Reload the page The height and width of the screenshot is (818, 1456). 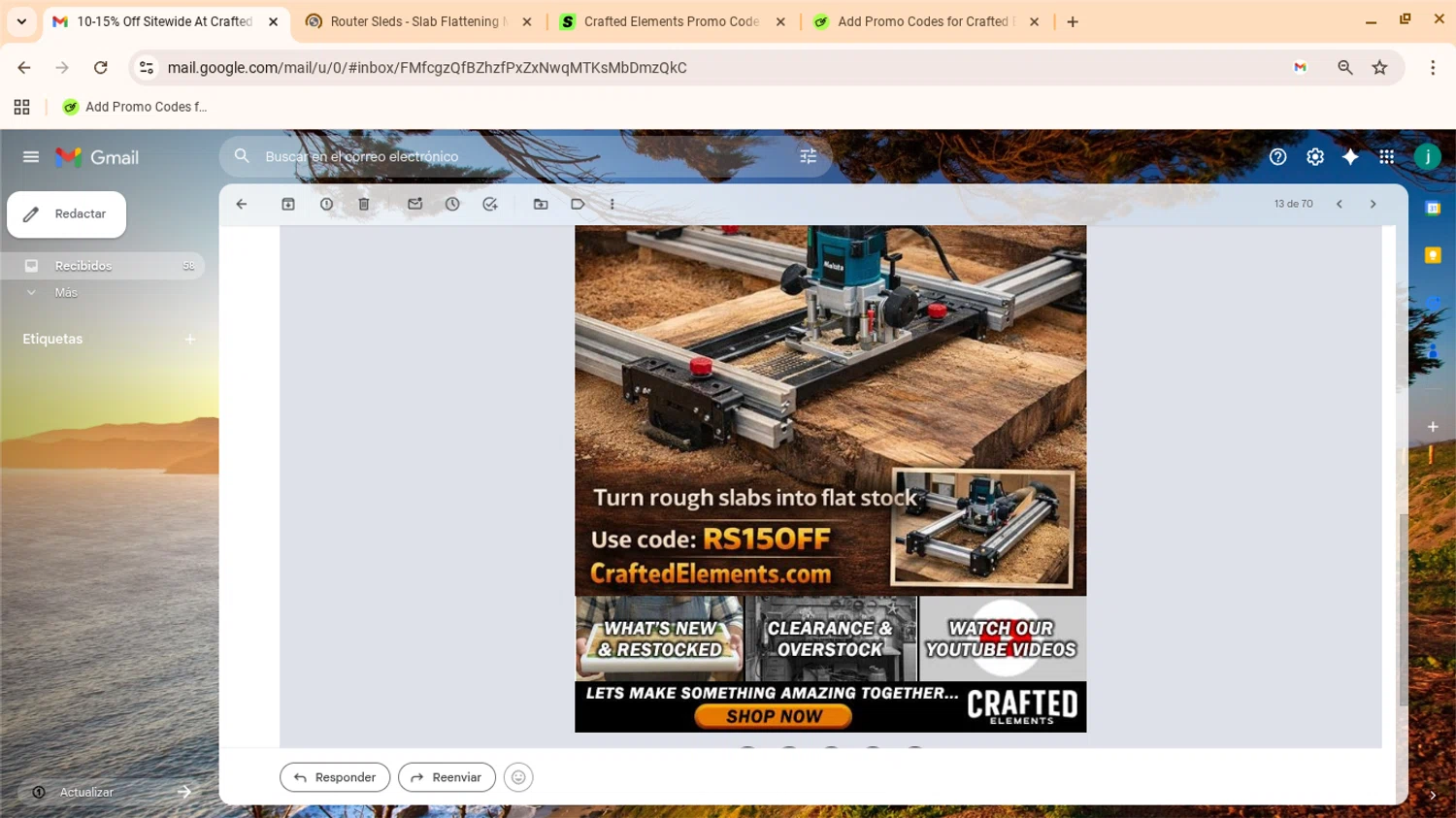(100, 68)
